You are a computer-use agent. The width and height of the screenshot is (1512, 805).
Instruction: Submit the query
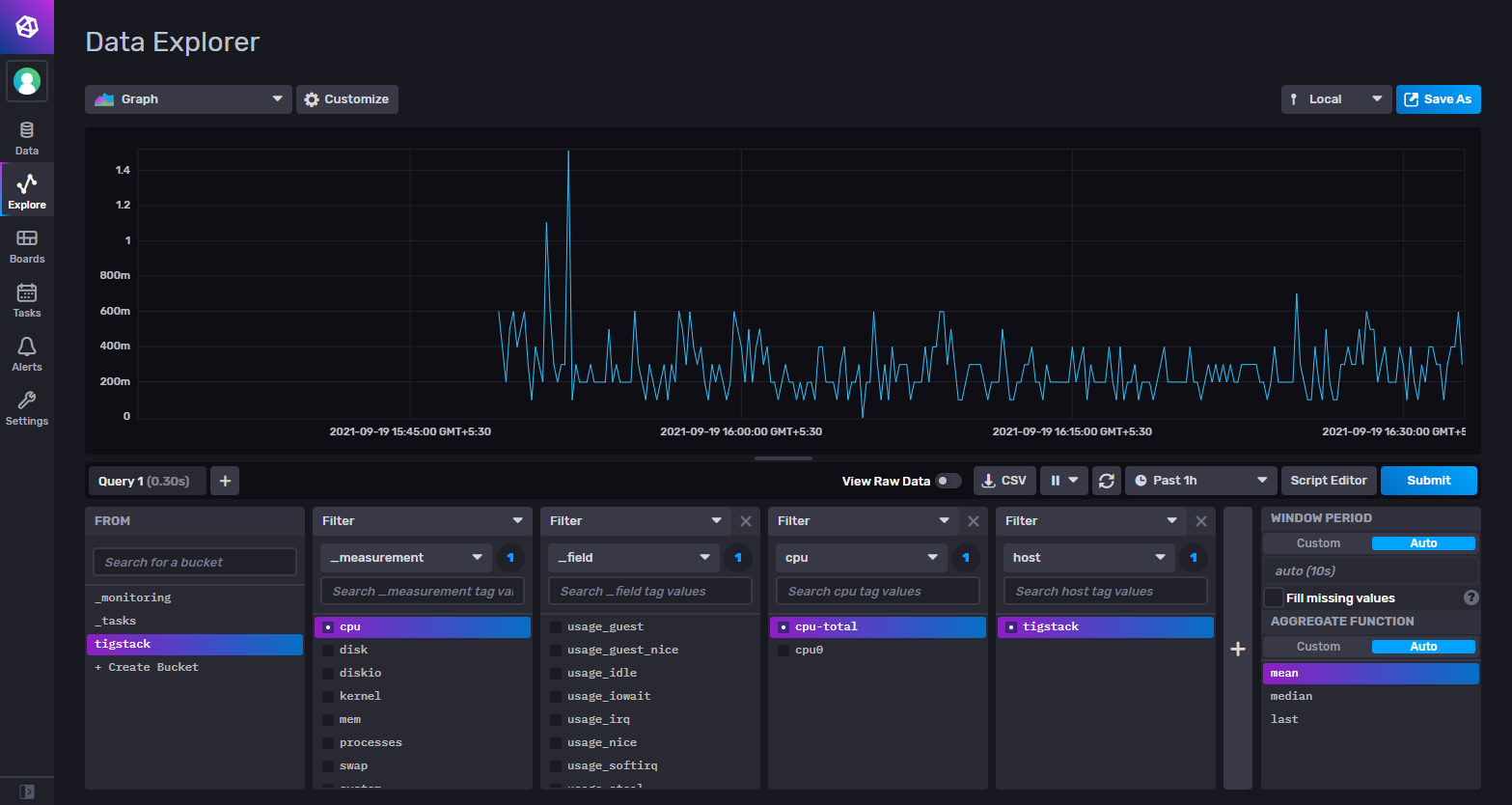(x=1428, y=480)
